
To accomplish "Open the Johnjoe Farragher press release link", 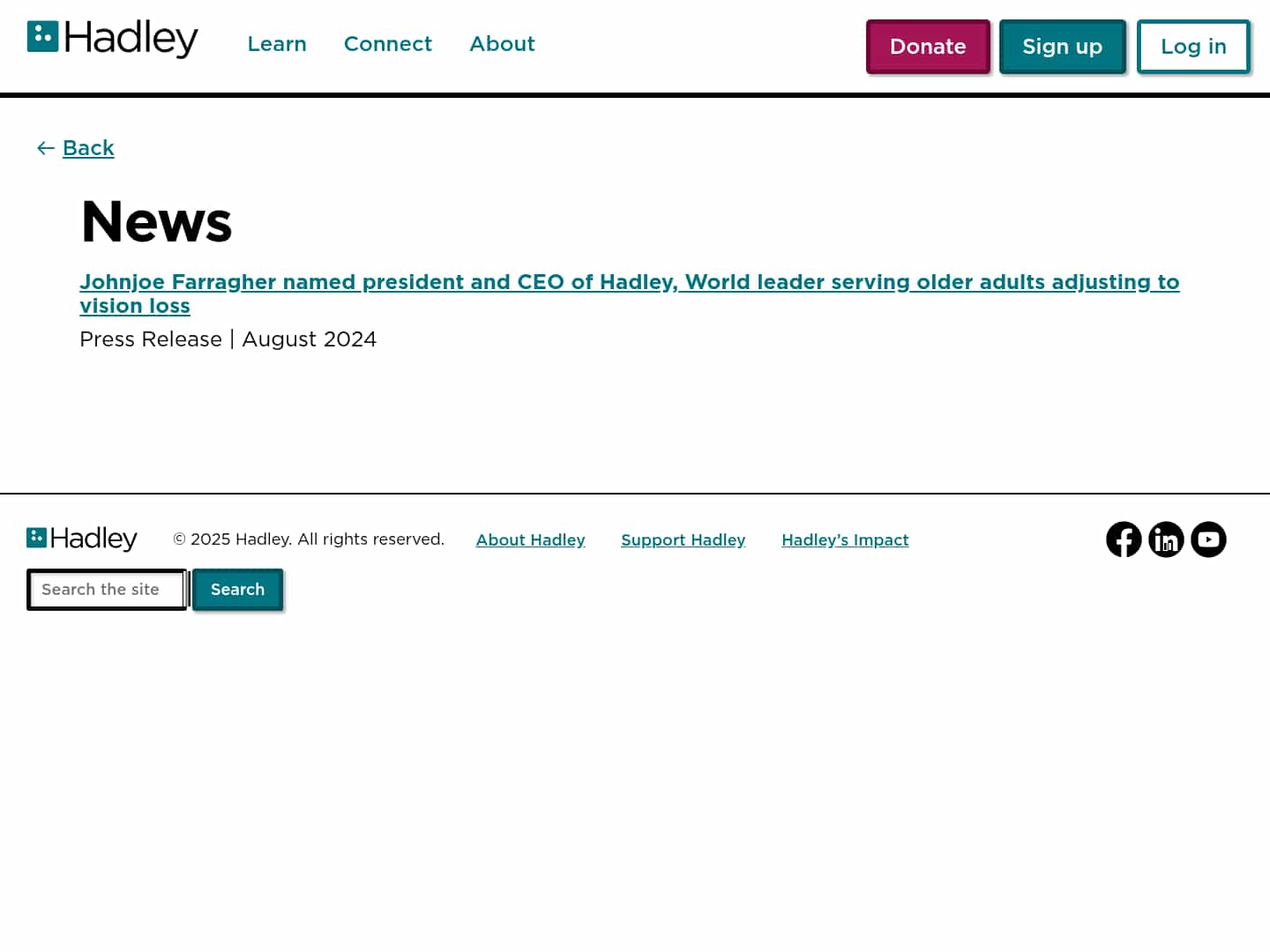I will point(630,282).
